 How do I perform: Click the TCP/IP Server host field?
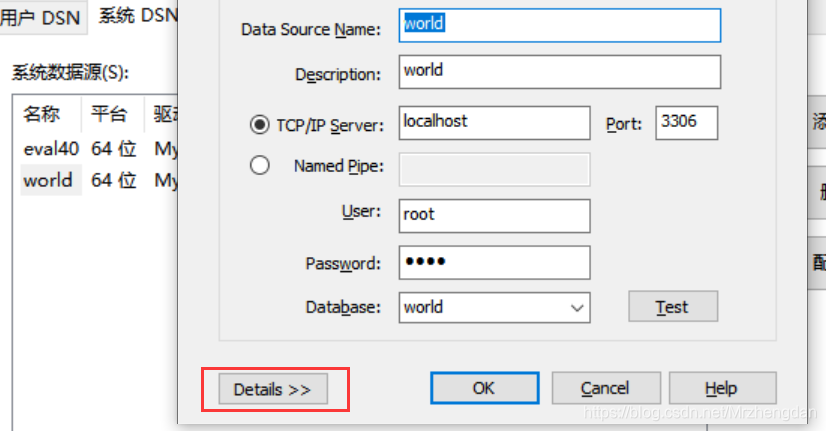pos(494,123)
